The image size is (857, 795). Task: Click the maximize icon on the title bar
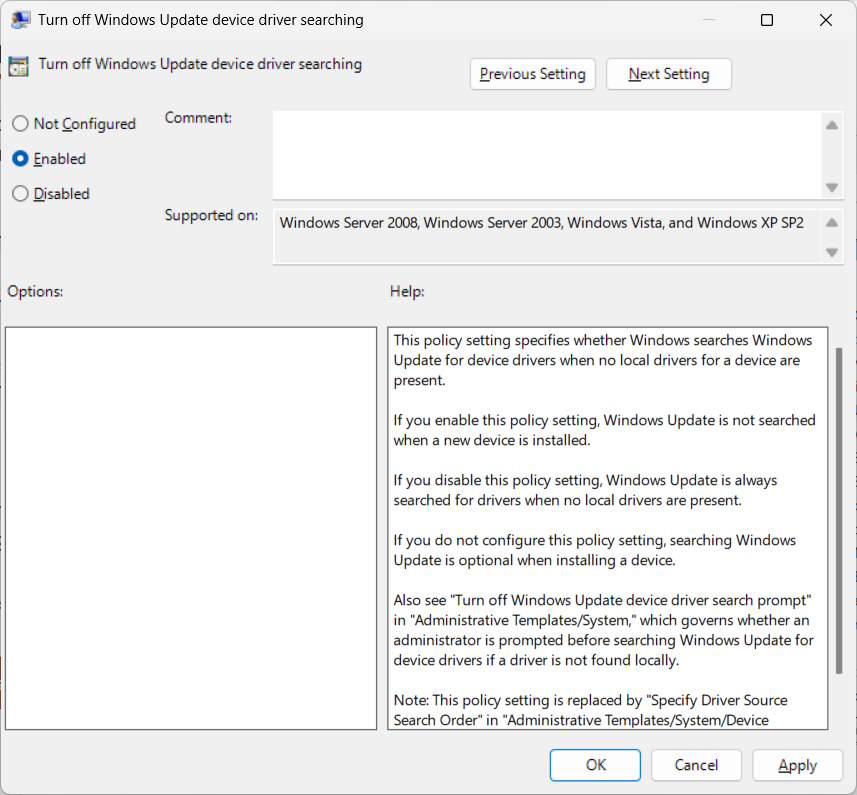767,19
